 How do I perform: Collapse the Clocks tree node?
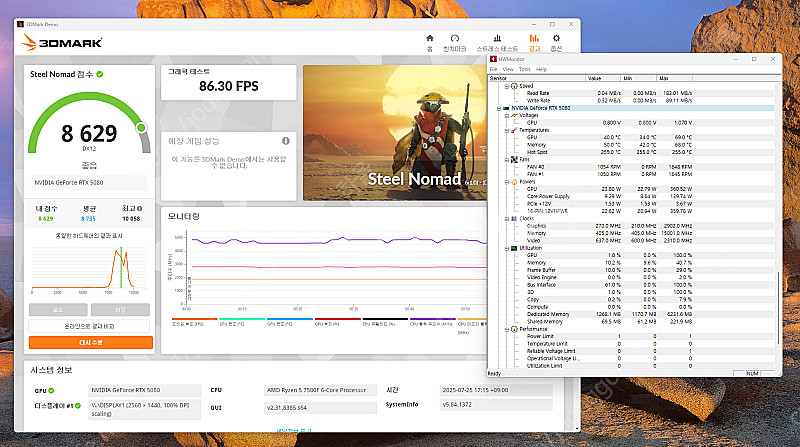coord(507,218)
